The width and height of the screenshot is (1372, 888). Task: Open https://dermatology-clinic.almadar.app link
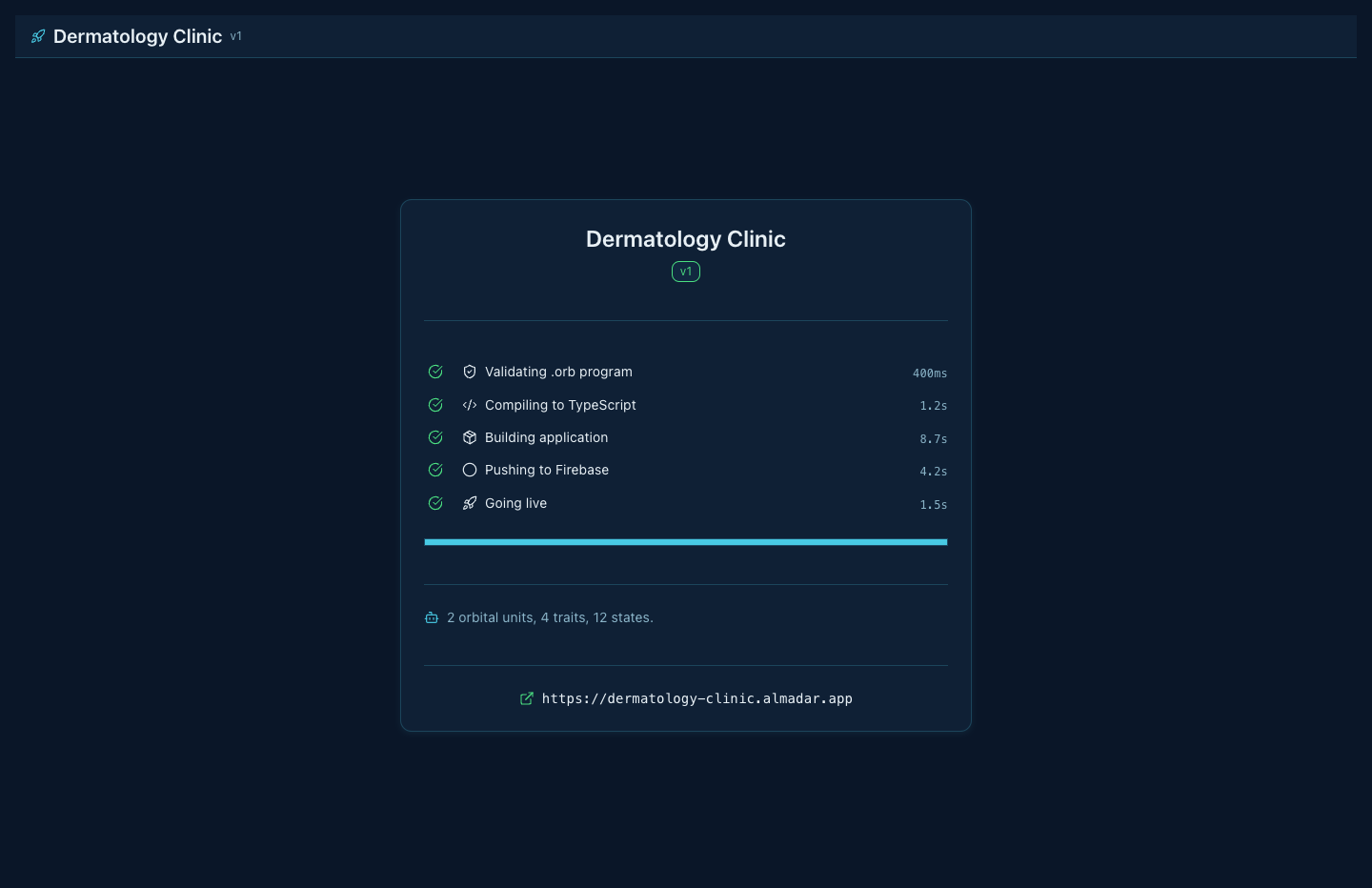coord(697,698)
